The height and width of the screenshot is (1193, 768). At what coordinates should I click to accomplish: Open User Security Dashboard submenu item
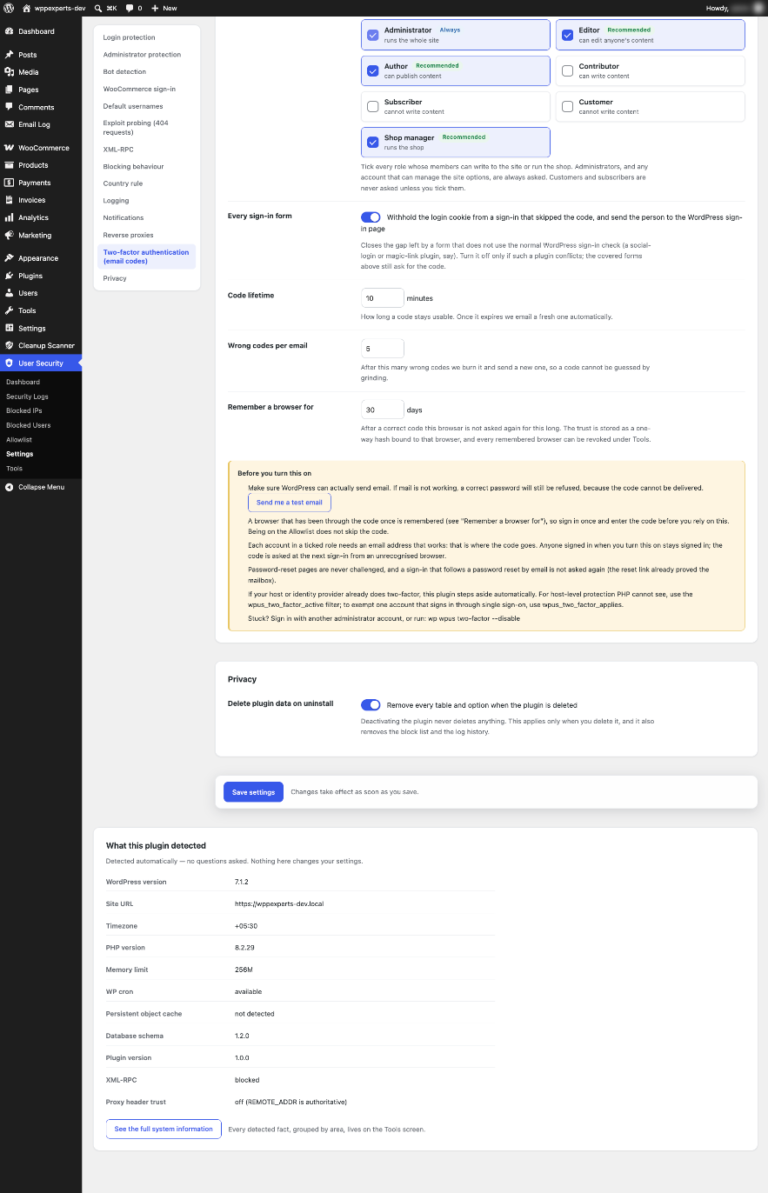pos(23,382)
